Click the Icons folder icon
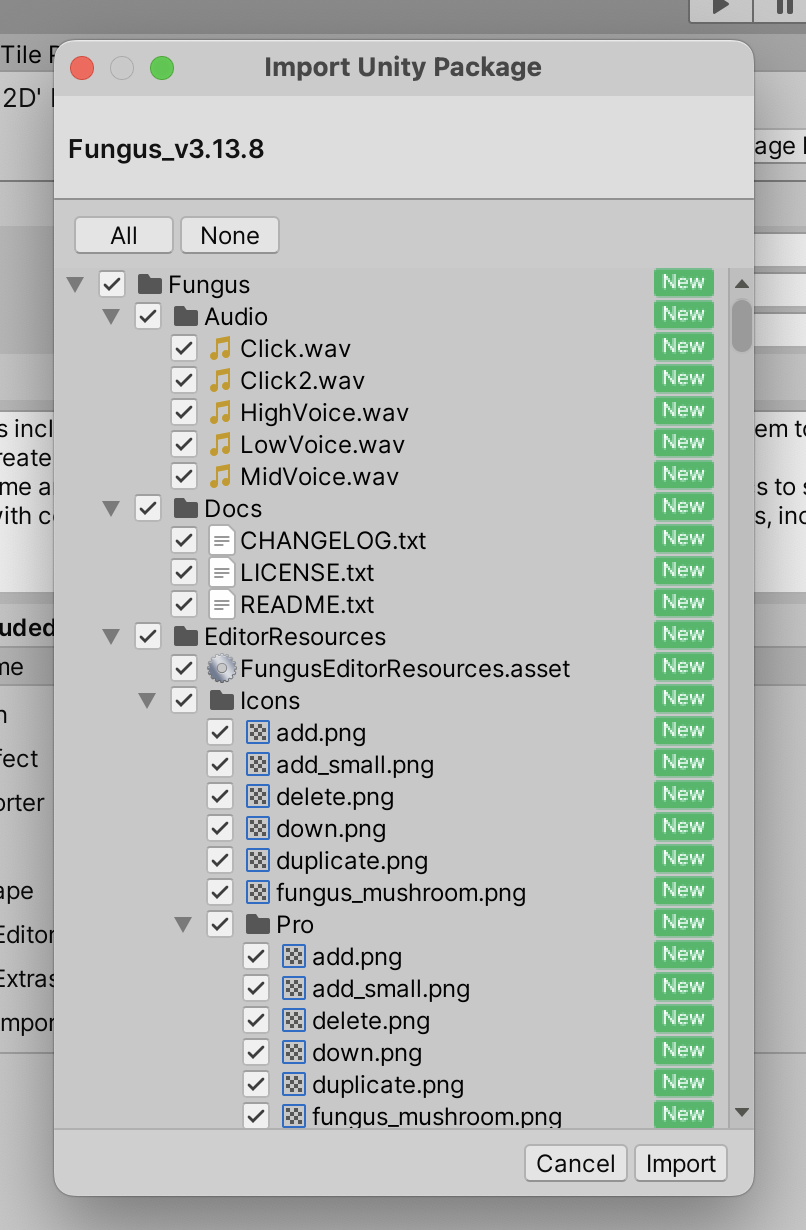This screenshot has height=1230, width=806. tap(221, 701)
